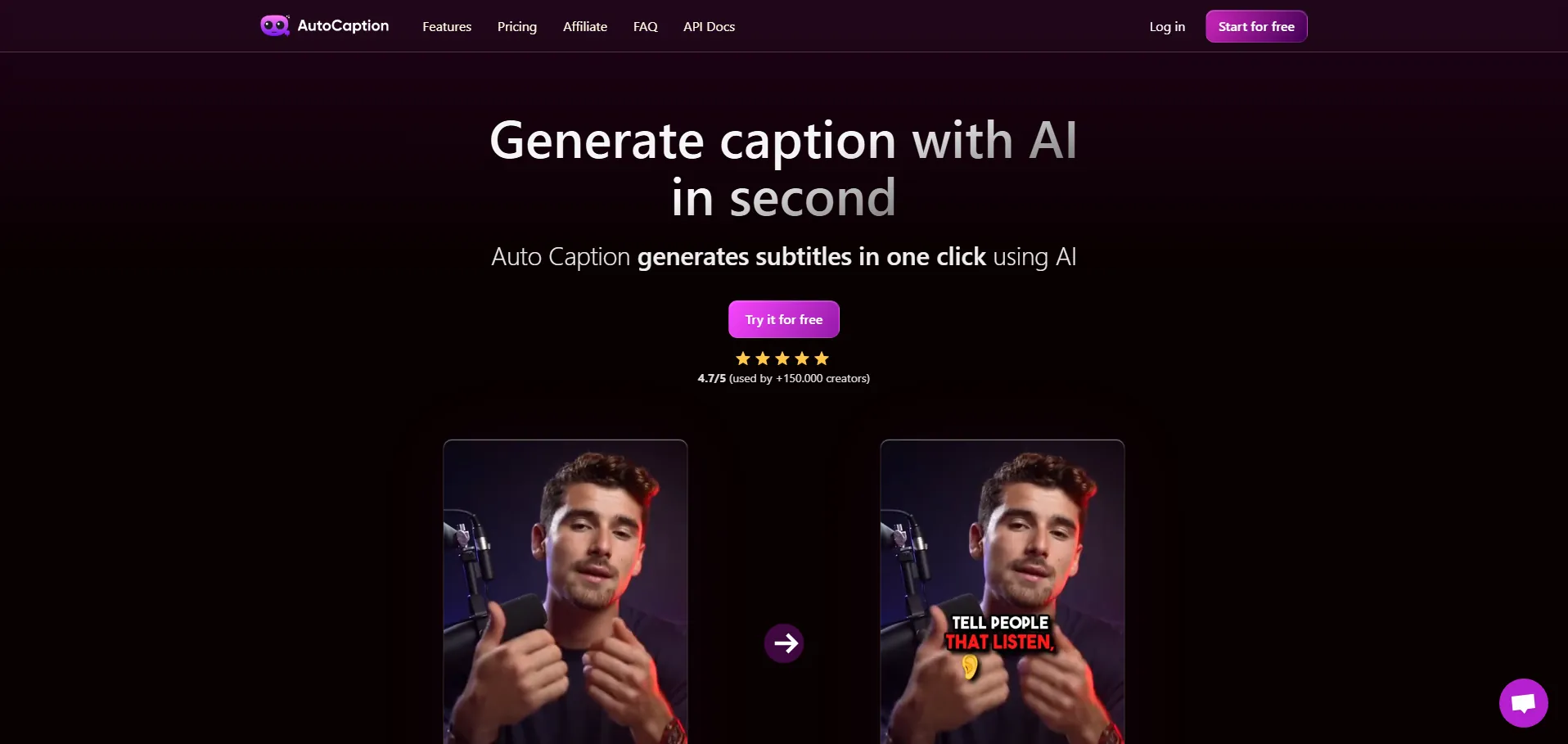This screenshot has height=744, width=1568.
Task: Go to the Pricing page
Action: pos(517,26)
